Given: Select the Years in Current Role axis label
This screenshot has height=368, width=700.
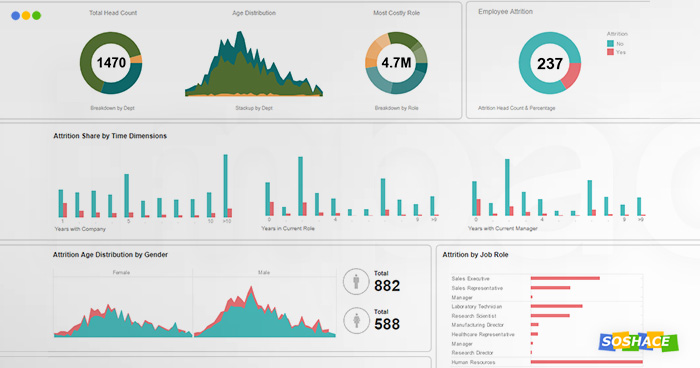Looking at the screenshot, I should (x=288, y=229).
